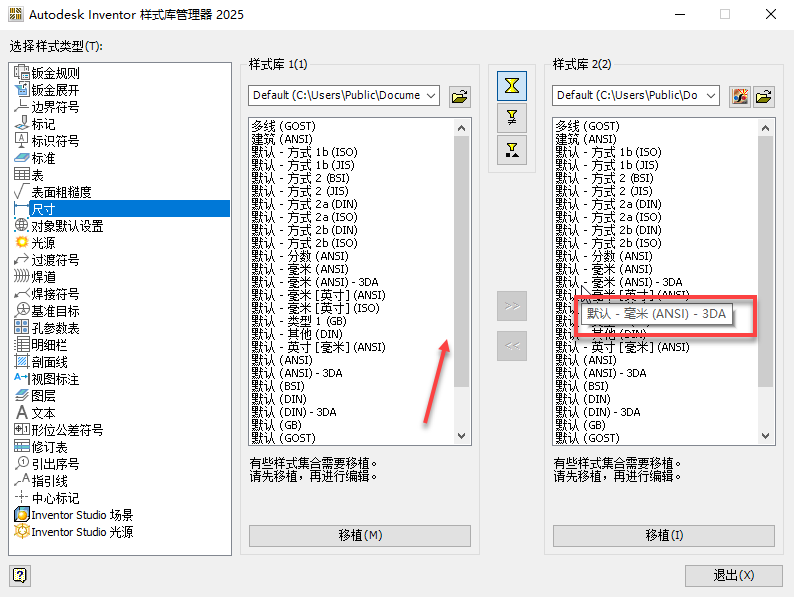
Task: Click library 2 scrollbar down arrow
Action: tap(765, 435)
